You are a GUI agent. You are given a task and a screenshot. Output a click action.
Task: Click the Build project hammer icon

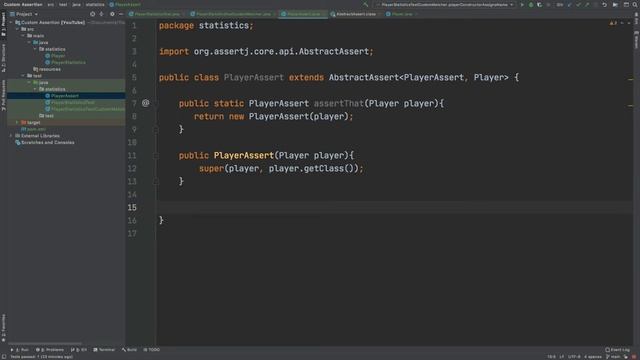365,4
